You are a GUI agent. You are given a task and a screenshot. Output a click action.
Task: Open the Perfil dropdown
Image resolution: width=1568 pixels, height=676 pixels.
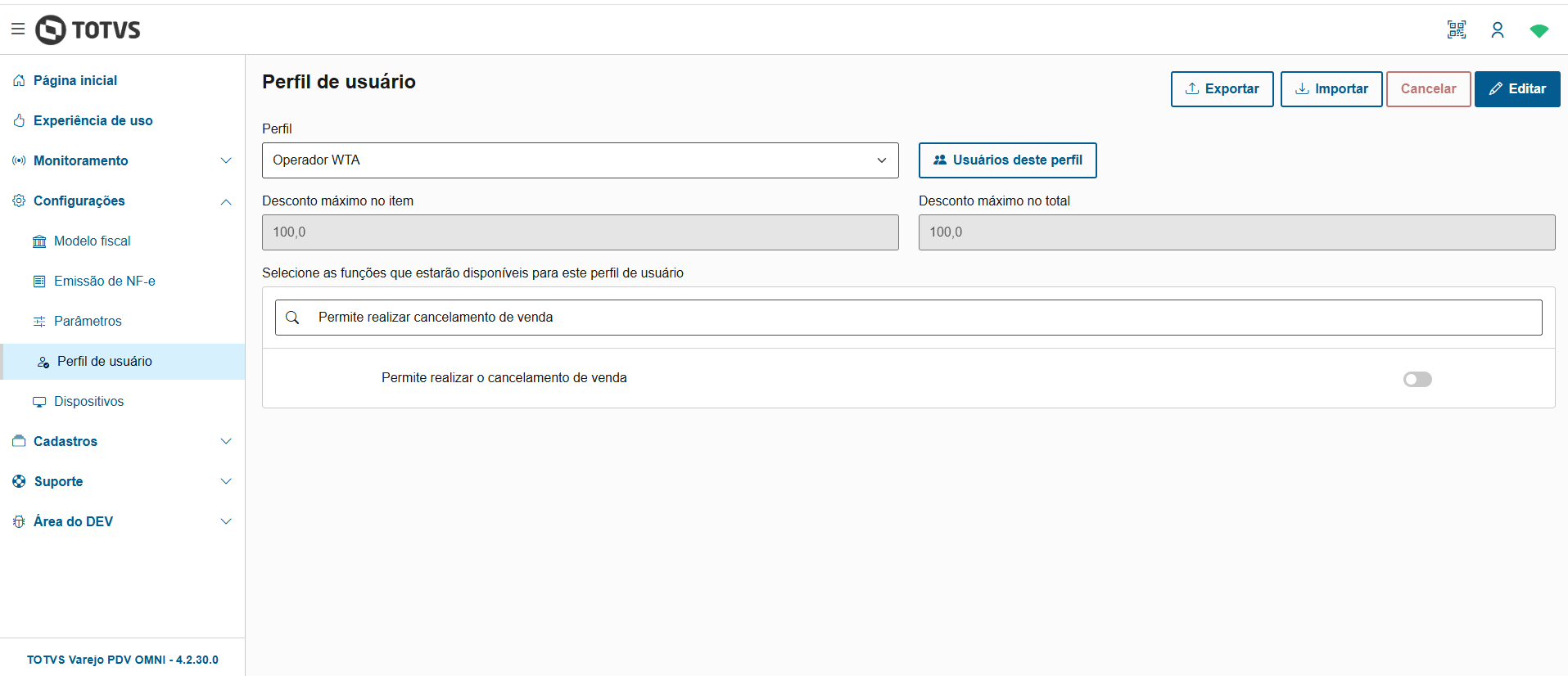(x=580, y=160)
